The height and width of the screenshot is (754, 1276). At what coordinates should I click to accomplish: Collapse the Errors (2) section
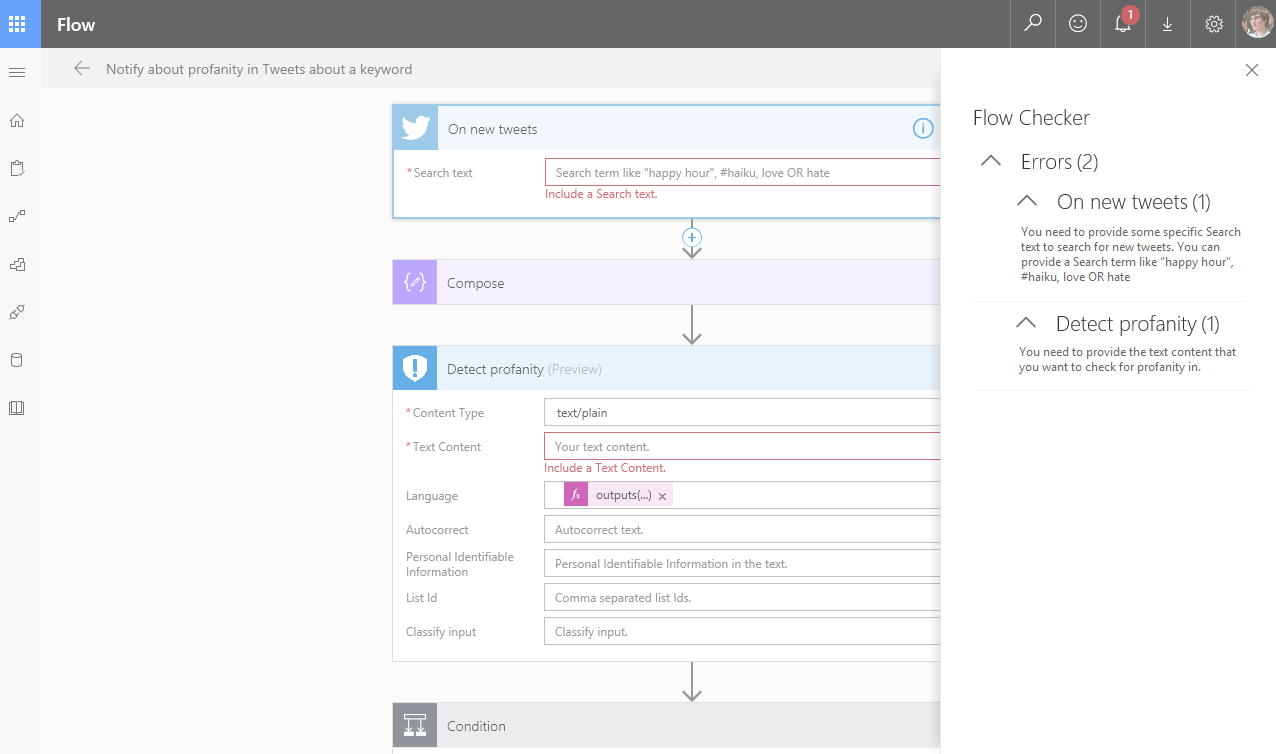(991, 161)
